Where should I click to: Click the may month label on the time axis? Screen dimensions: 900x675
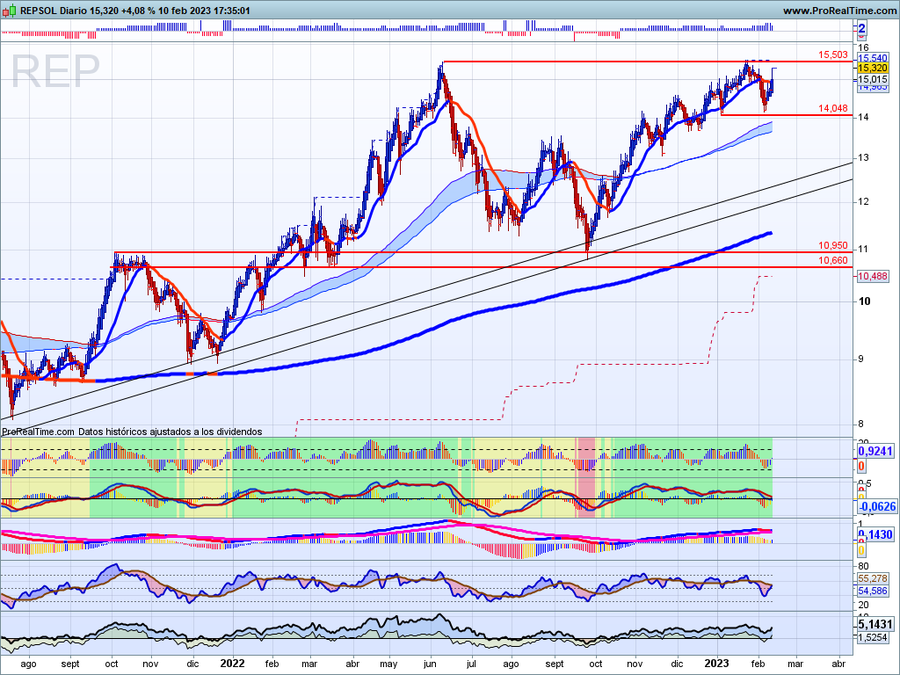[x=389, y=664]
